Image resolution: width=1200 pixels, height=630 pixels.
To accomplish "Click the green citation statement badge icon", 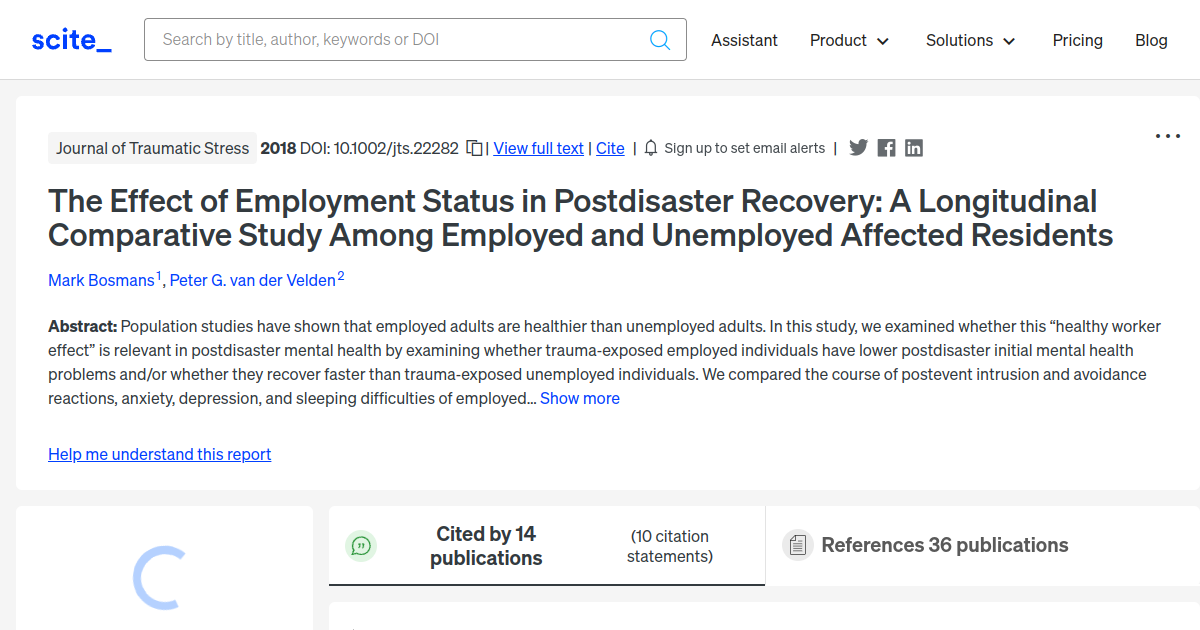I will pos(361,546).
